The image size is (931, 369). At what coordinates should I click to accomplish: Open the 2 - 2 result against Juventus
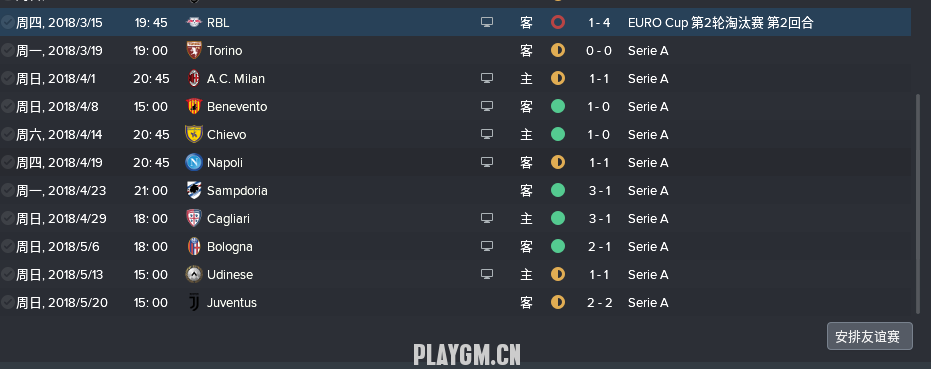[x=599, y=302]
